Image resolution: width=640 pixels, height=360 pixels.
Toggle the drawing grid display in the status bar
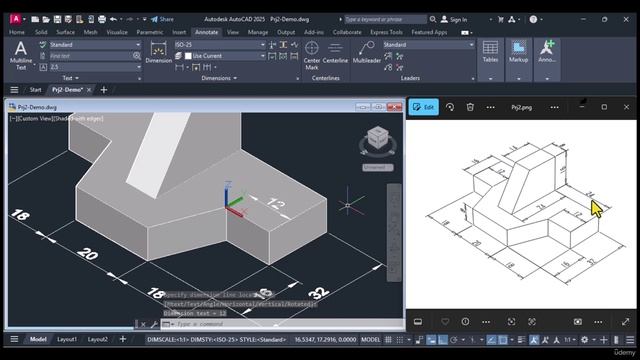388,340
